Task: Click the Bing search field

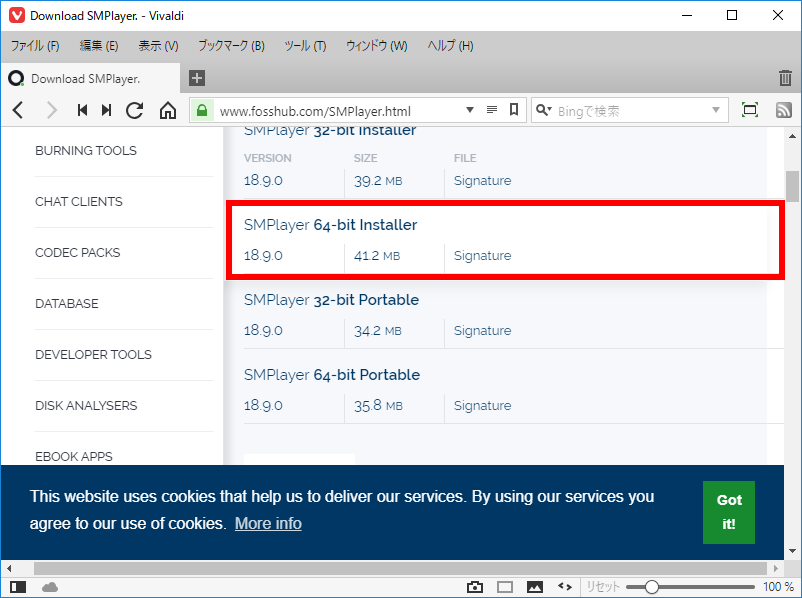Action: [632, 111]
